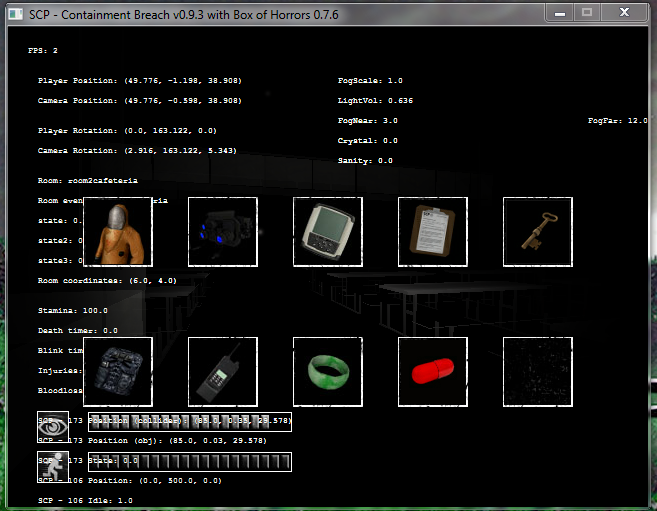Click the SCP window title bar icon
The image size is (657, 511).
(16, 14)
